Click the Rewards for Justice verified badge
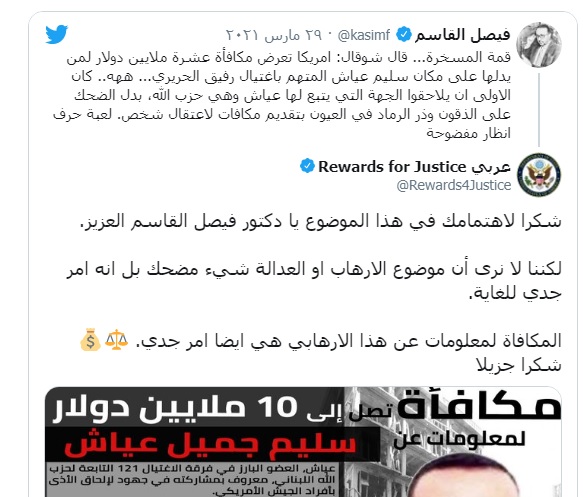The height and width of the screenshot is (497, 583). point(307,166)
